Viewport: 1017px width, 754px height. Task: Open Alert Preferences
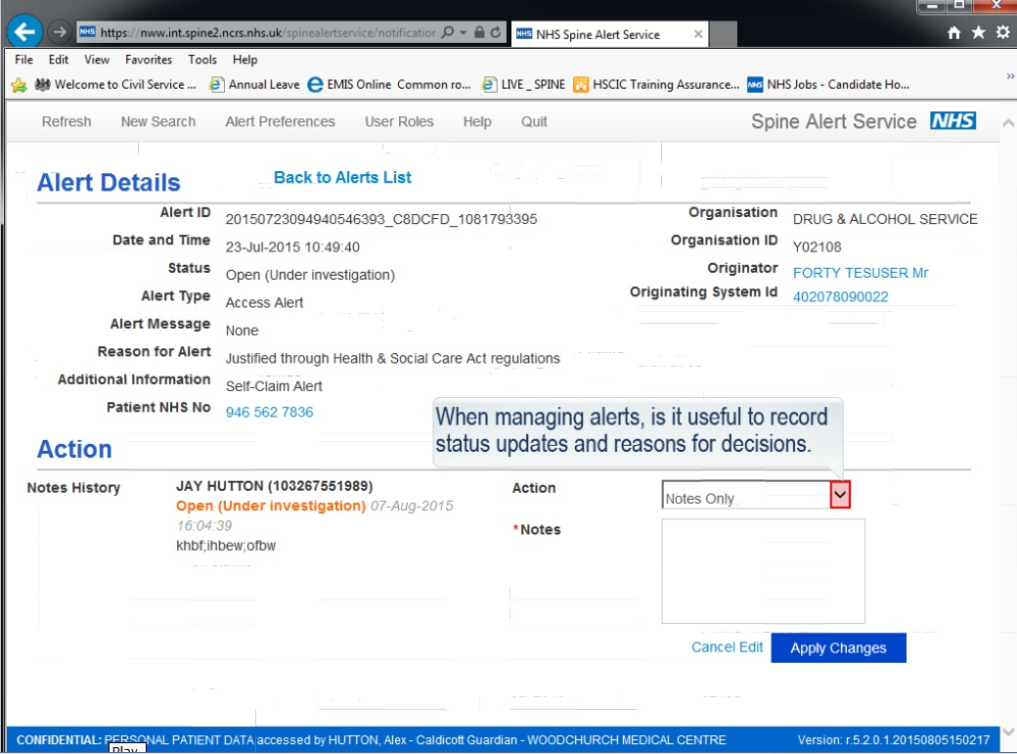point(280,121)
